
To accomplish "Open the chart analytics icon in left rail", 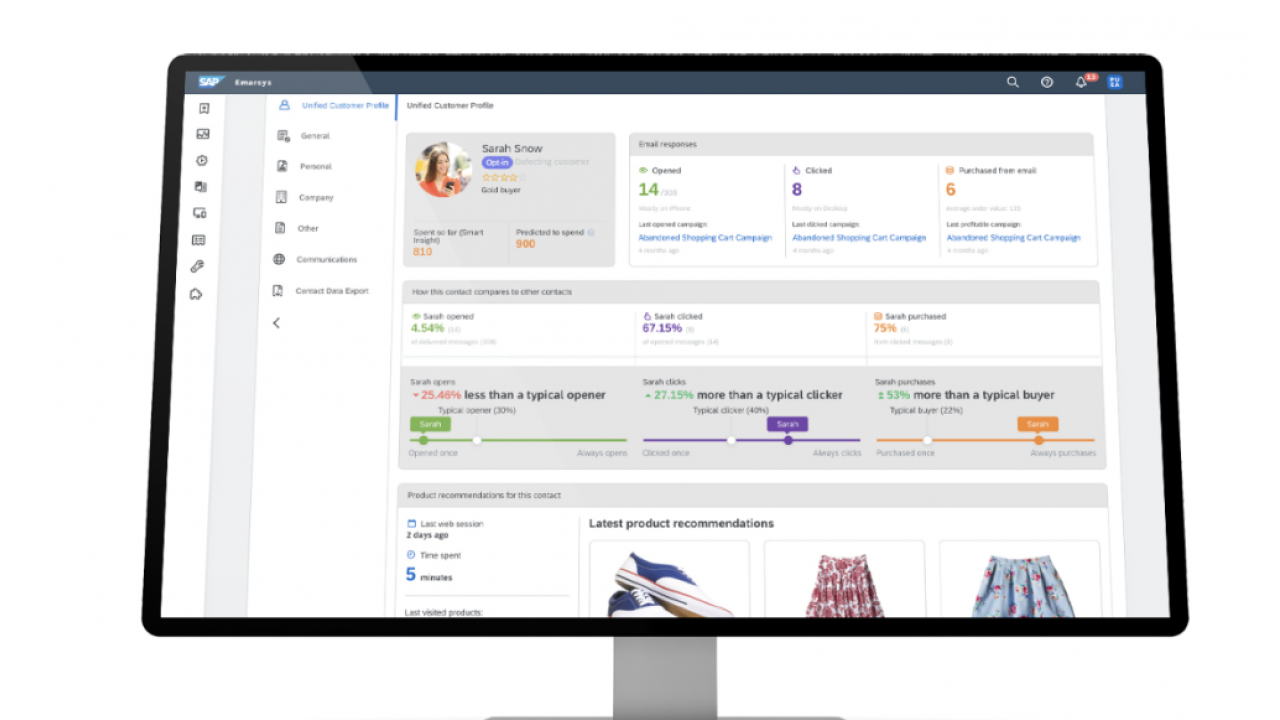I will pos(203,134).
